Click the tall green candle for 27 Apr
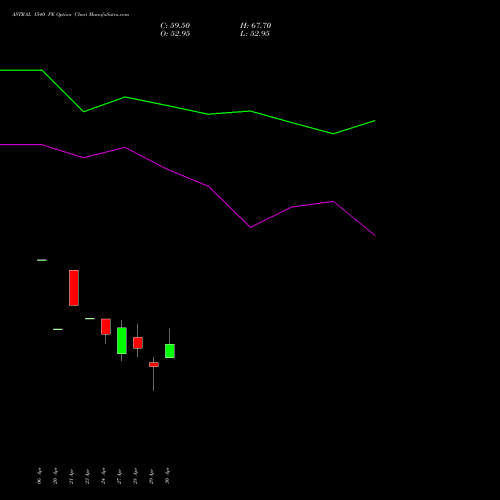The image size is (500, 500). click(x=122, y=341)
